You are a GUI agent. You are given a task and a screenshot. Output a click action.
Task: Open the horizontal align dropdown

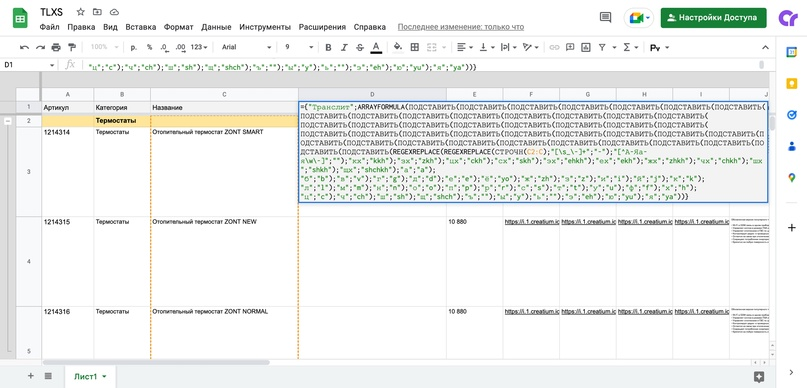coord(465,47)
